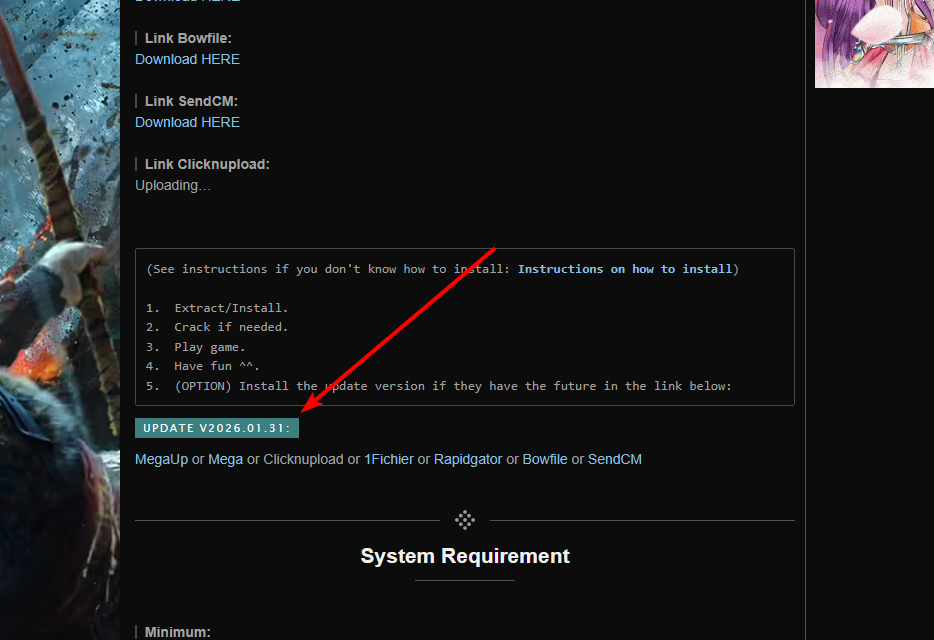
Task: Click the anime thumbnail in the sidebar
Action: pyautogui.click(x=874, y=44)
